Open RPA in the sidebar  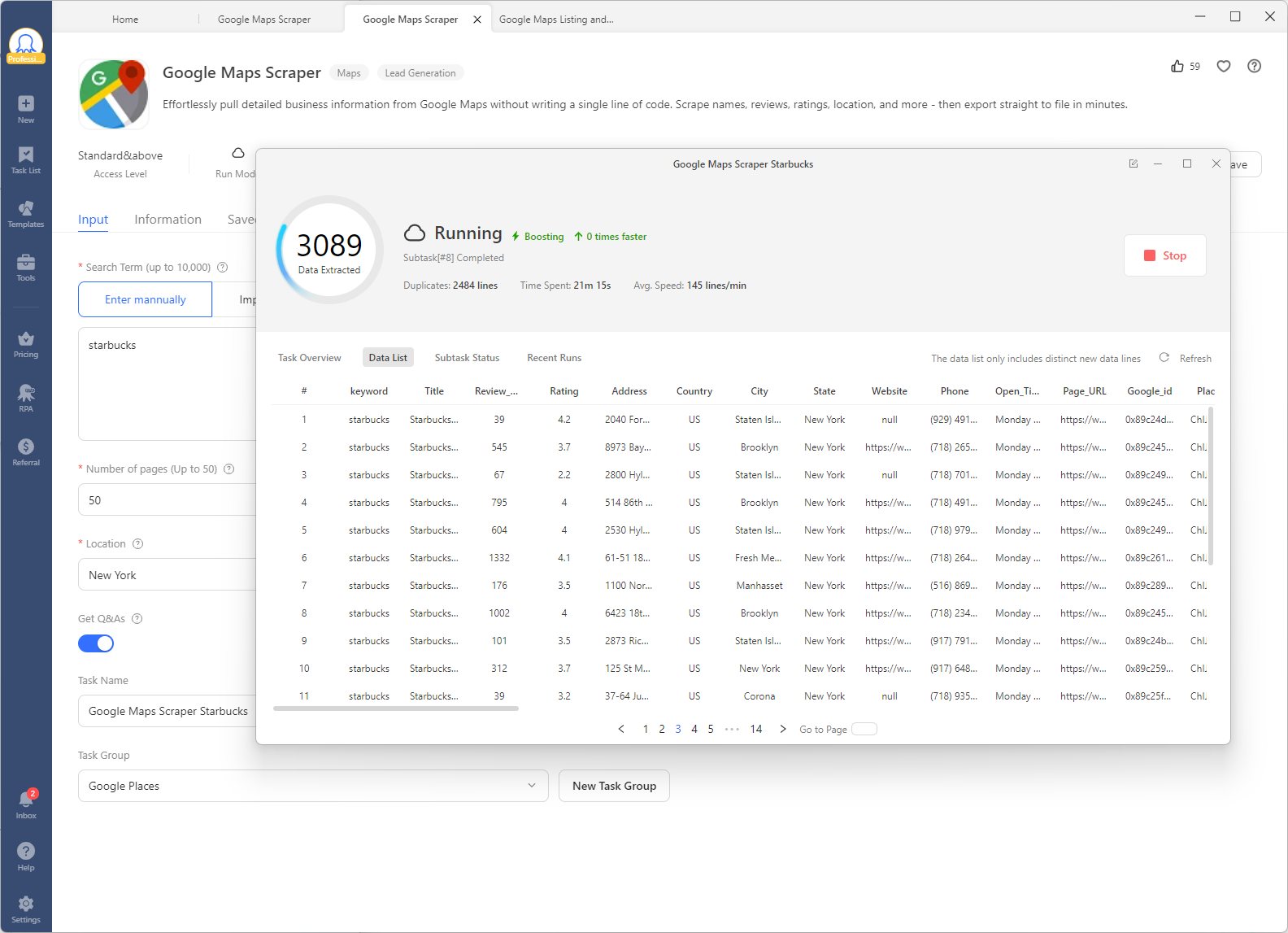click(26, 399)
